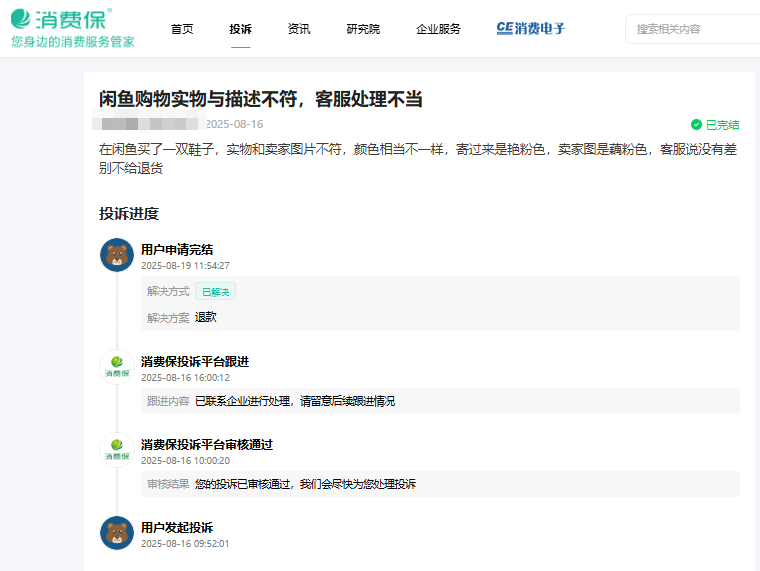Click the 投诉进度 section heading
This screenshot has width=760, height=571.
coord(129,214)
